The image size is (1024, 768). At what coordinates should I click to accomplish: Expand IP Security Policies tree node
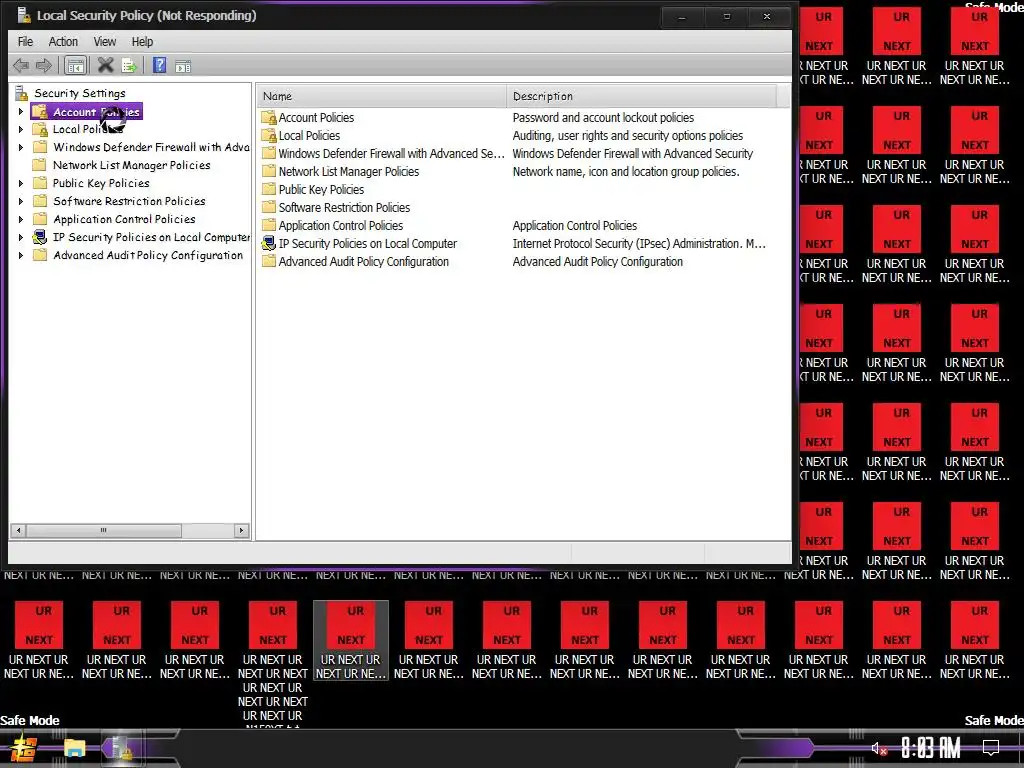[x=21, y=237]
